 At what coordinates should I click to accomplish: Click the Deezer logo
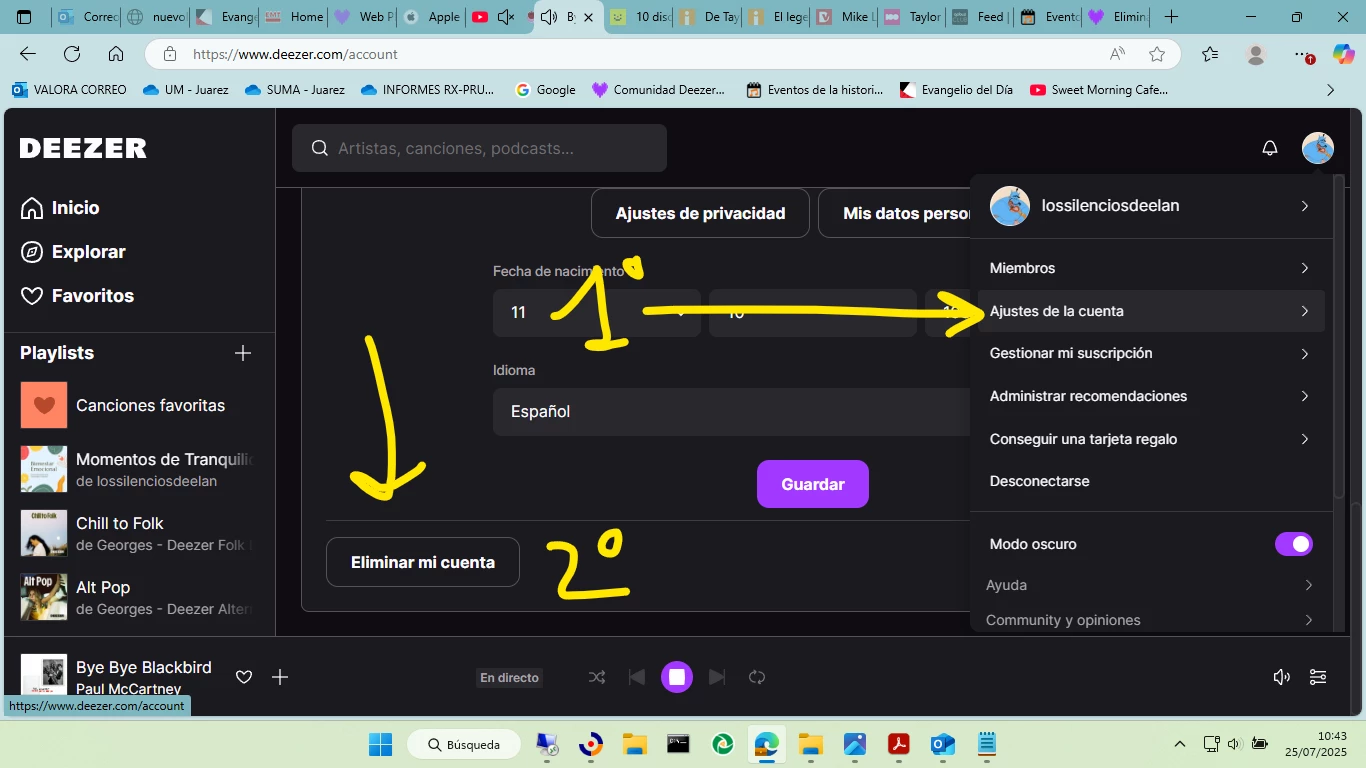[83, 148]
